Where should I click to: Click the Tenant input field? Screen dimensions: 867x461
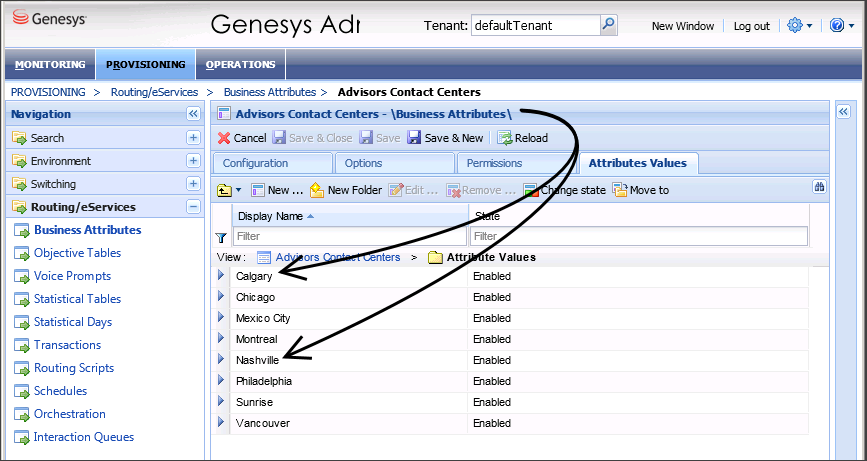(x=535, y=25)
